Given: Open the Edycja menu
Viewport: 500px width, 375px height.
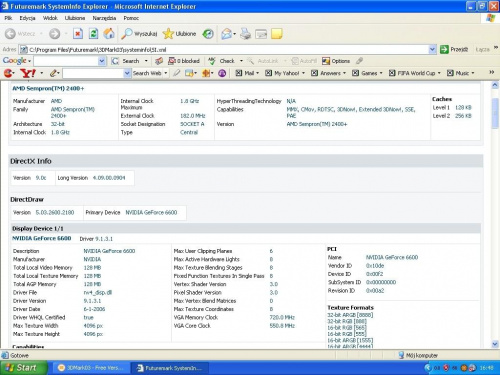Looking at the screenshot, I should pyautogui.click(x=27, y=18).
